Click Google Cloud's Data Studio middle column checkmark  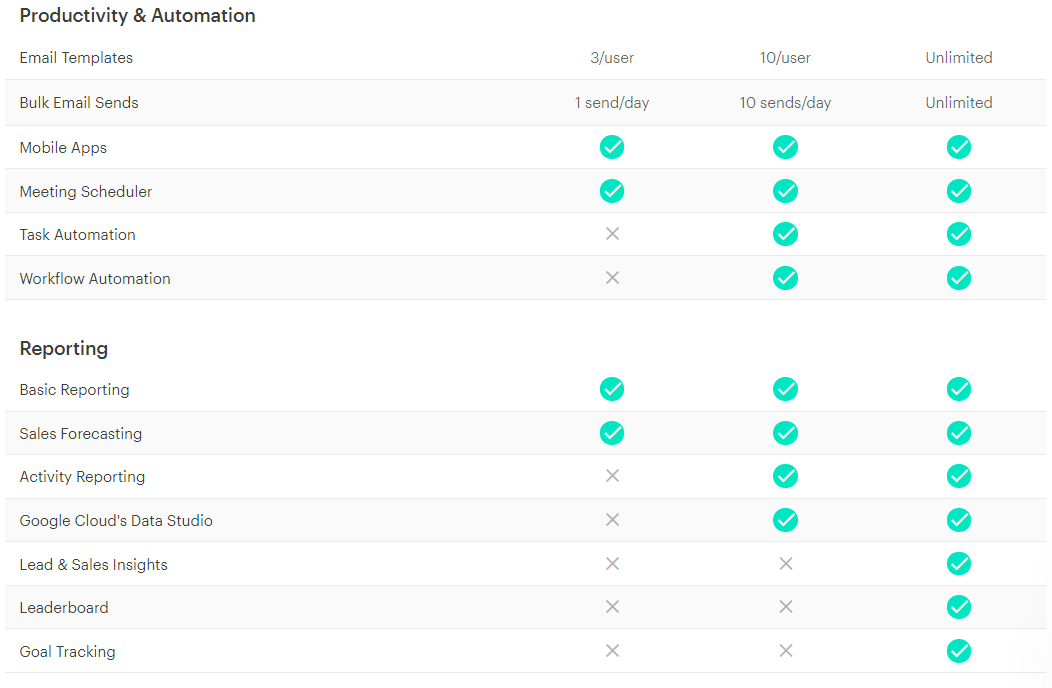pos(785,520)
